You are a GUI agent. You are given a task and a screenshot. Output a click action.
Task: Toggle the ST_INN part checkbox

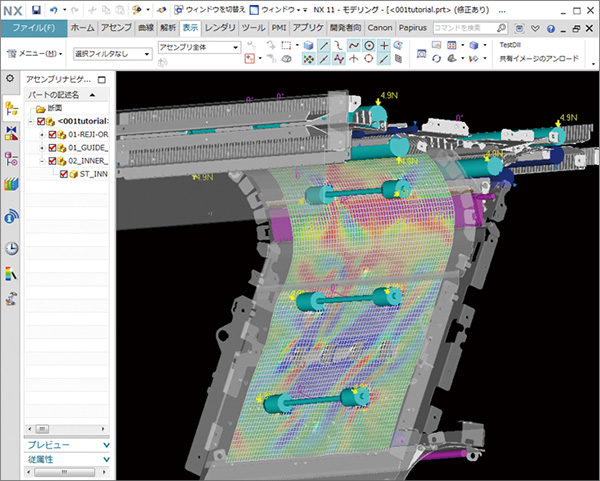click(64, 174)
